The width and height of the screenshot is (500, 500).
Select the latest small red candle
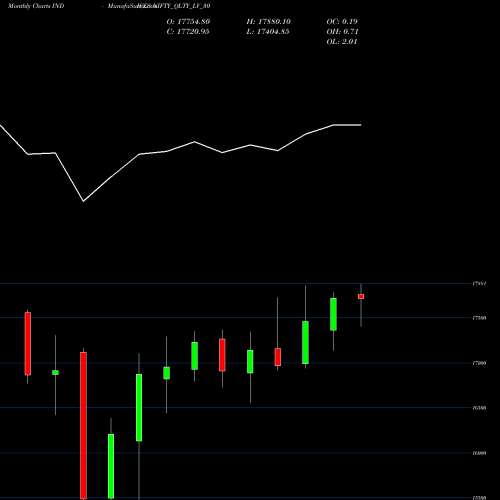(361, 297)
